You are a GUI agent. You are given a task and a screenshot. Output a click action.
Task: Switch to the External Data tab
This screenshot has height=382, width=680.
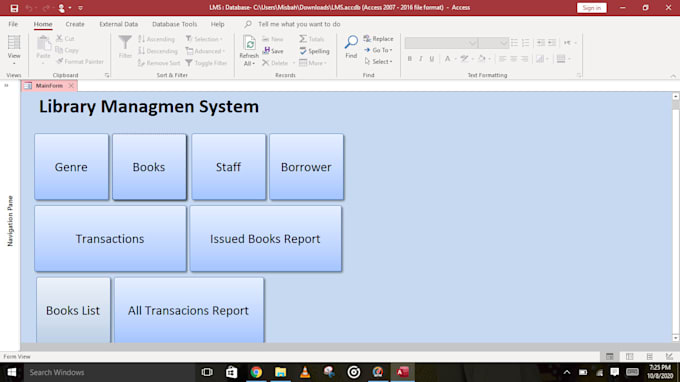[118, 24]
